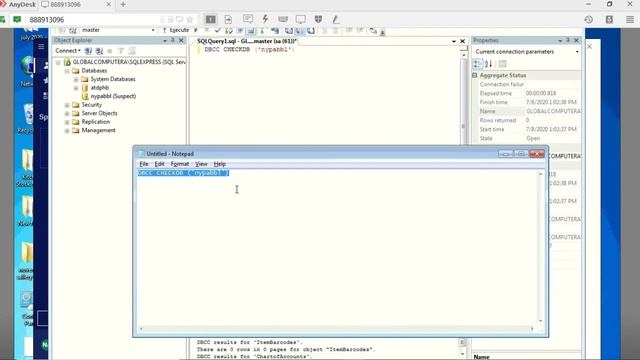Viewport: 640px width, 360px height.
Task: Click in the SQL query editor text
Action: coord(249,49)
